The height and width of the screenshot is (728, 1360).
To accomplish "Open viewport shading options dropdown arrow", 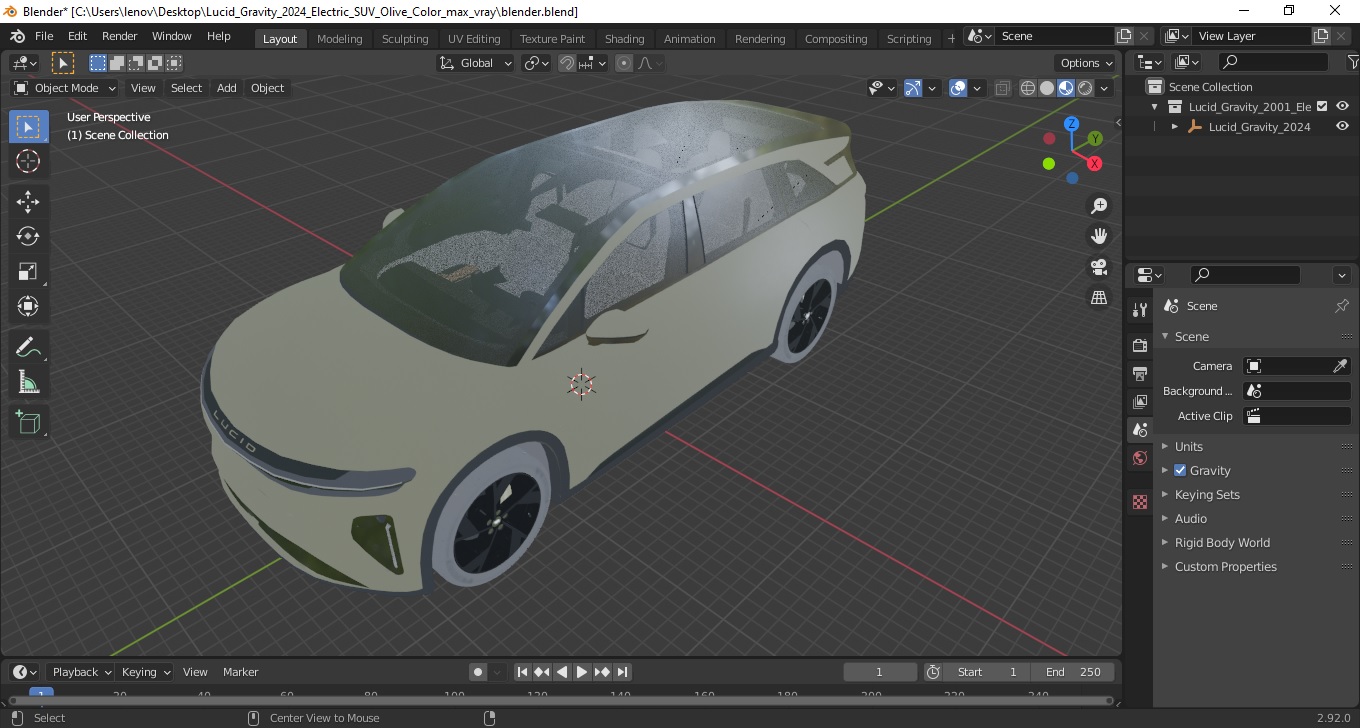I will (x=1105, y=88).
